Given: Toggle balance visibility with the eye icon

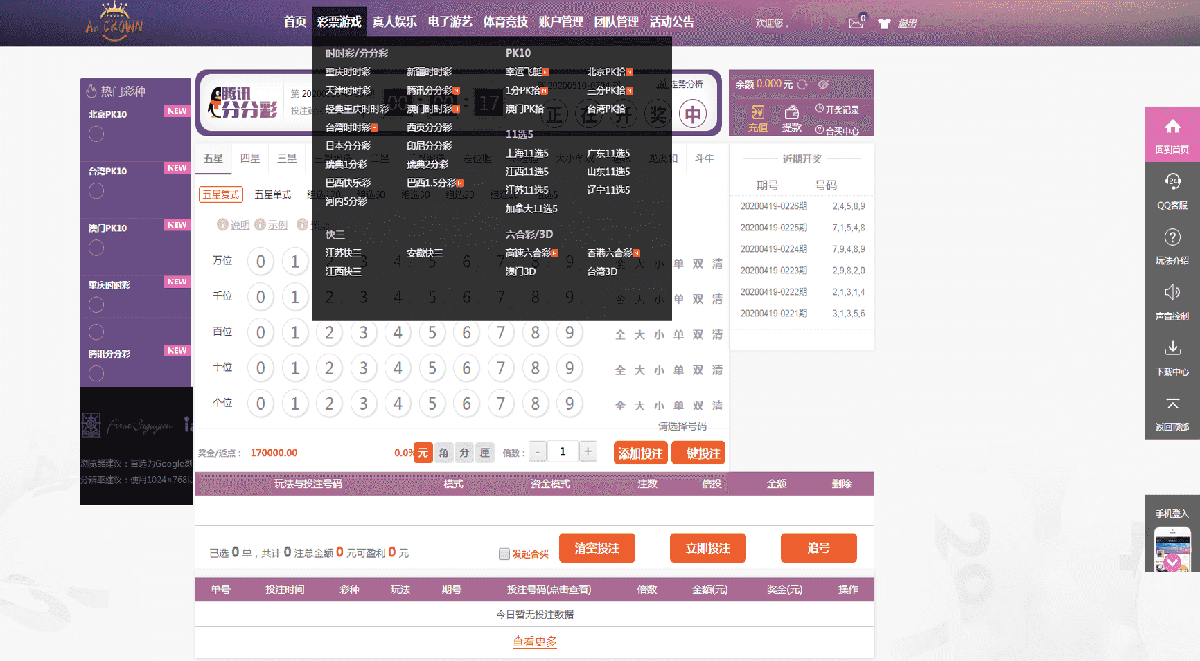Looking at the screenshot, I should point(823,84).
